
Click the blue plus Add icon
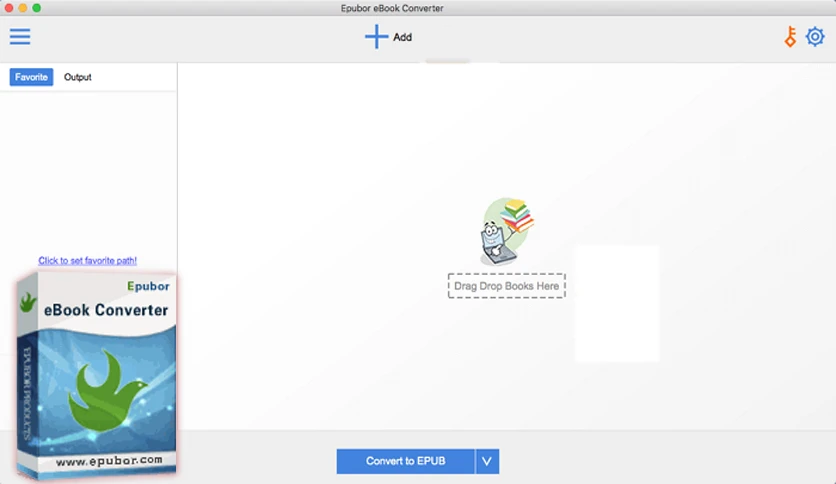pos(376,37)
